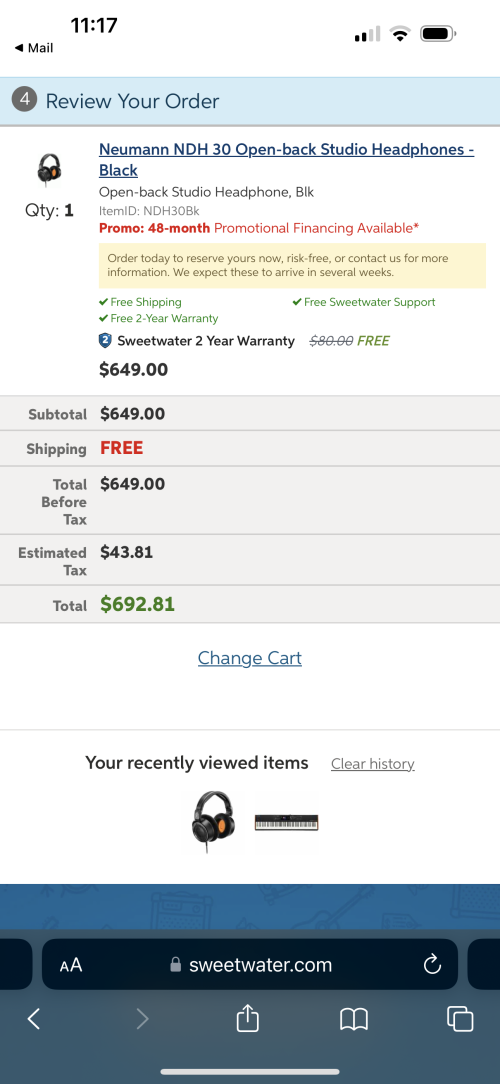The image size is (500, 1084).
Task: Open Neumann NDH 30 headphones product link
Action: 286,160
